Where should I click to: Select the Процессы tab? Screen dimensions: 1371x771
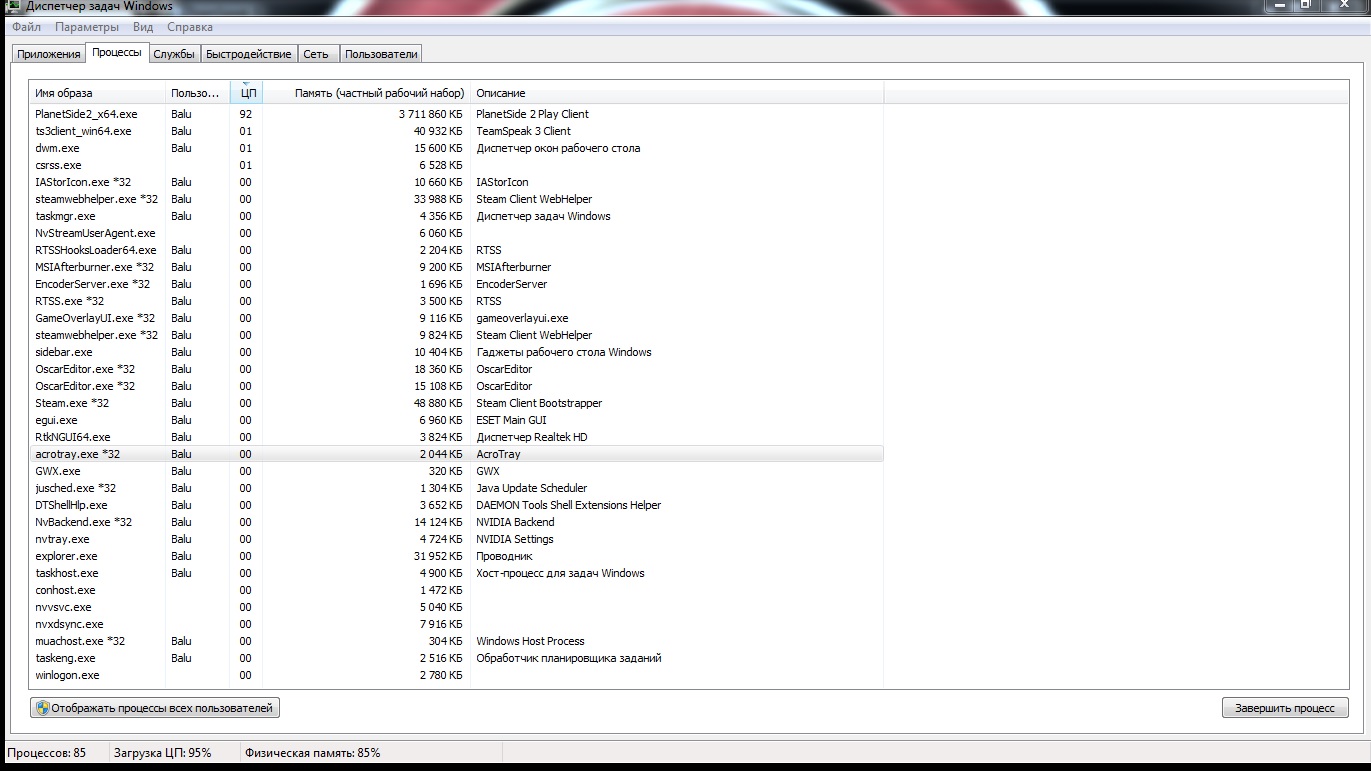pyautogui.click(x=117, y=52)
